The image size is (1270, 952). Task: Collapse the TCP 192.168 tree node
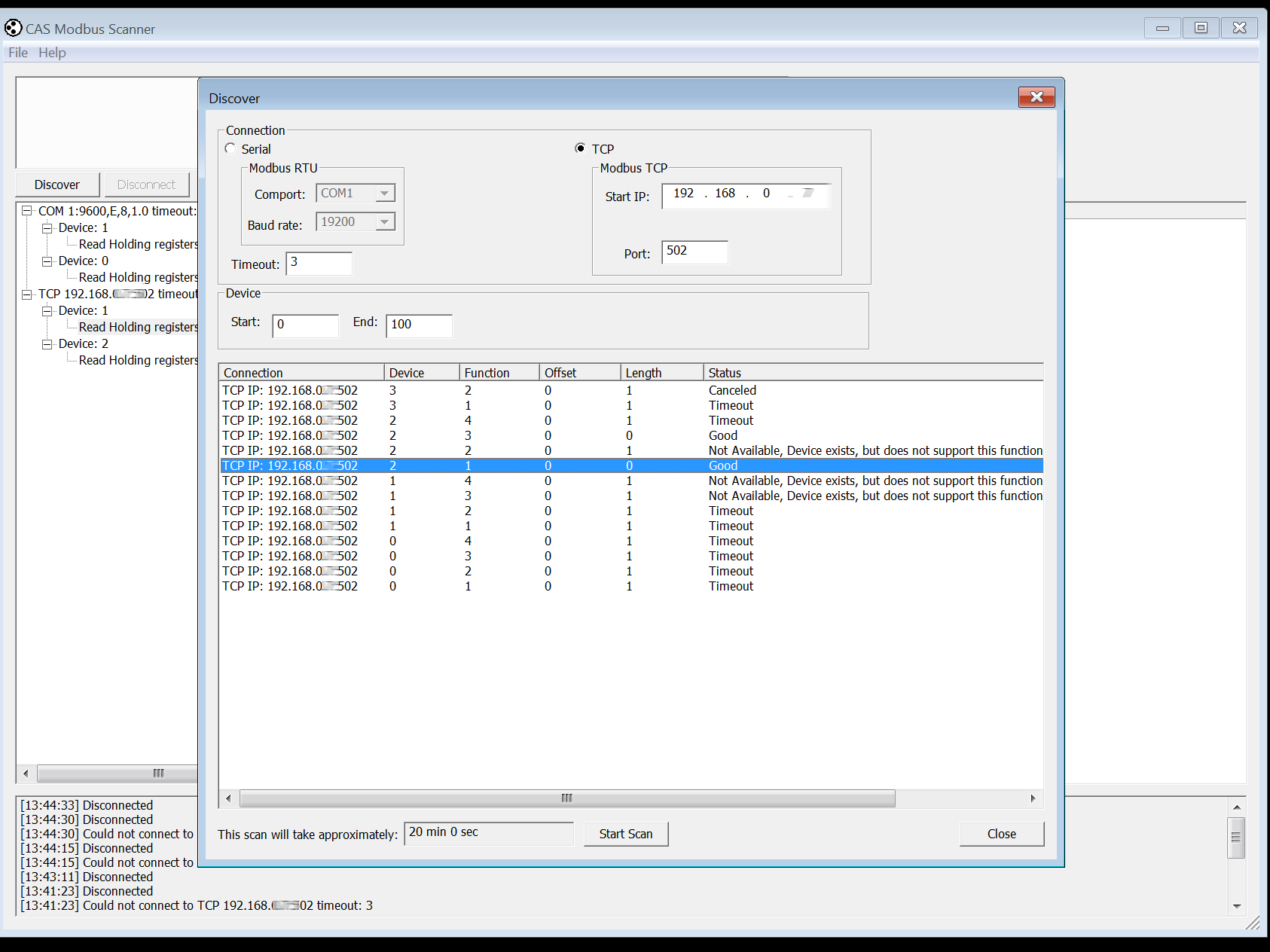tap(27, 294)
